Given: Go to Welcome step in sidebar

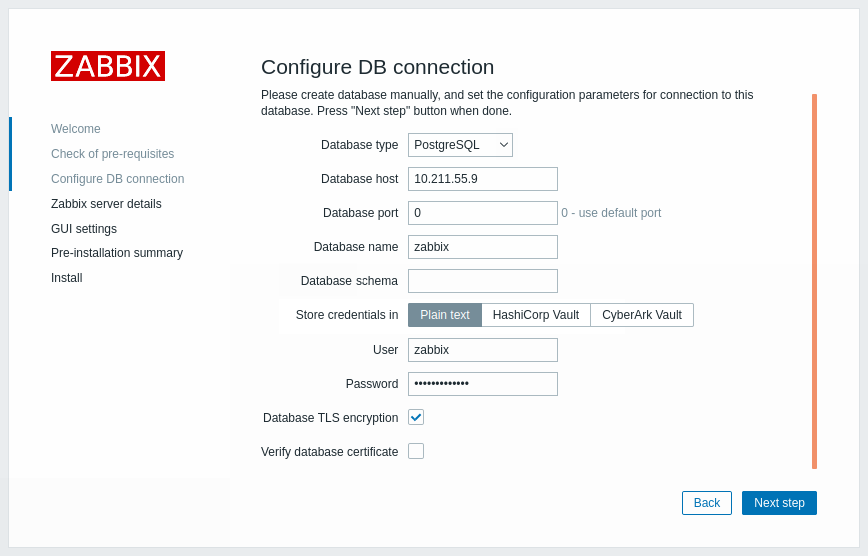Looking at the screenshot, I should (x=76, y=128).
